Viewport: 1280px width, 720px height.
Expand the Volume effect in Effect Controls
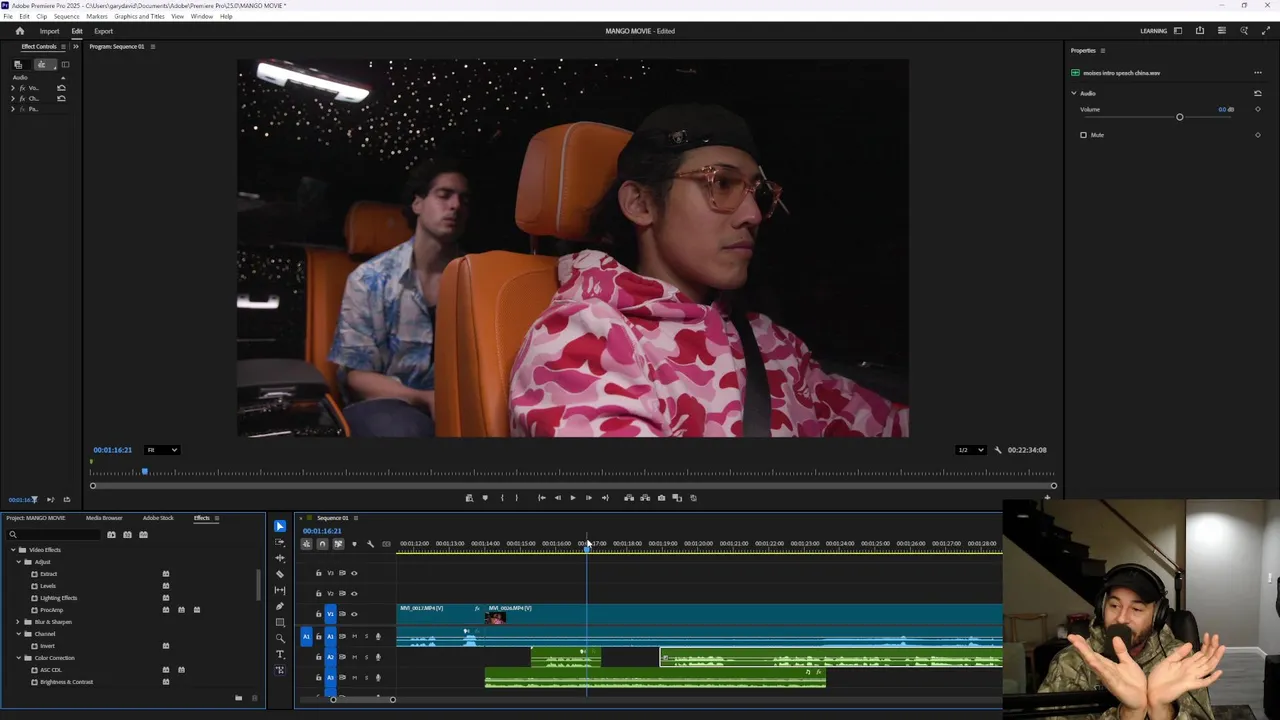coord(13,88)
